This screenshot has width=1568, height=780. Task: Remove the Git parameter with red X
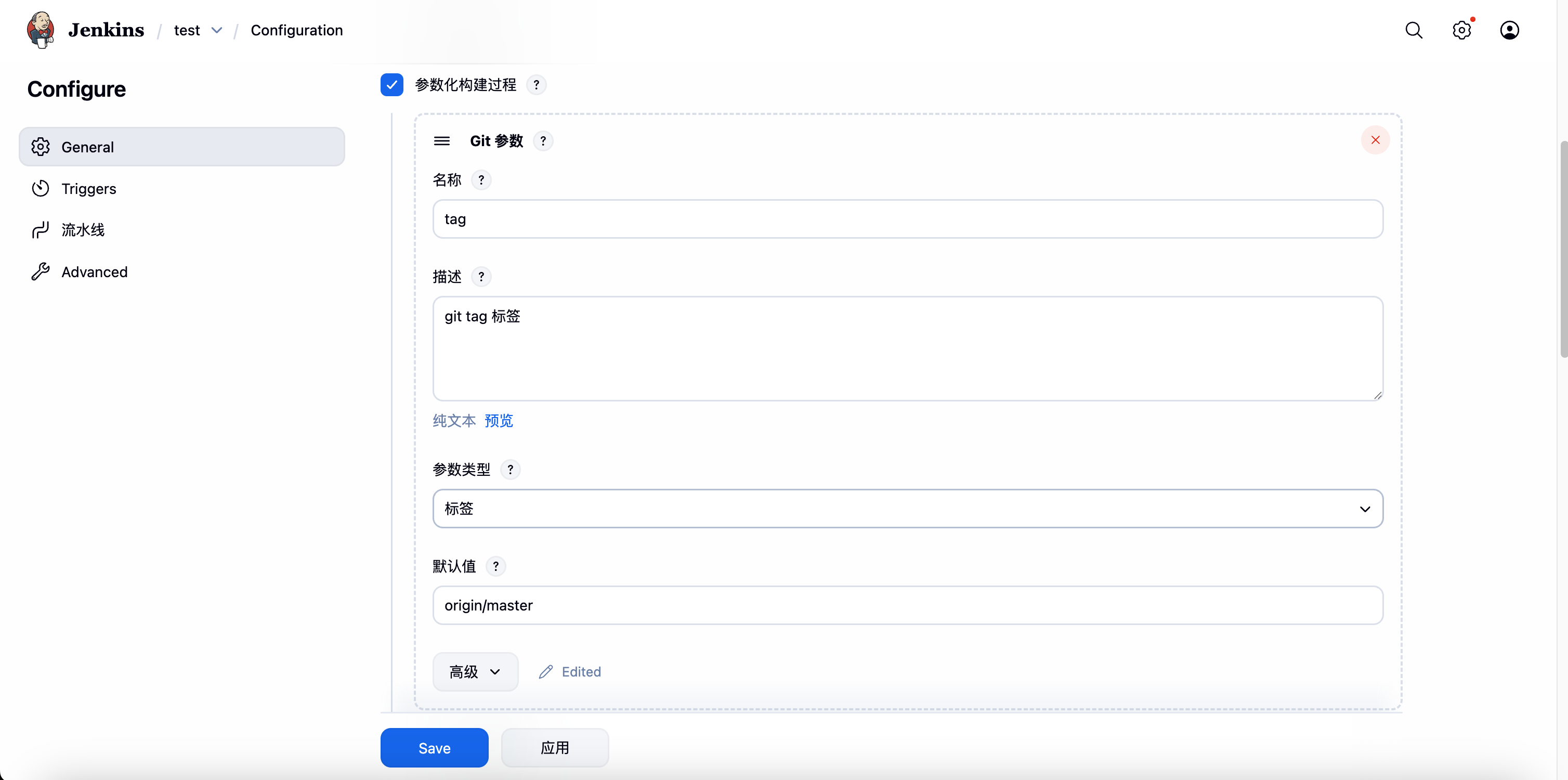(x=1375, y=140)
